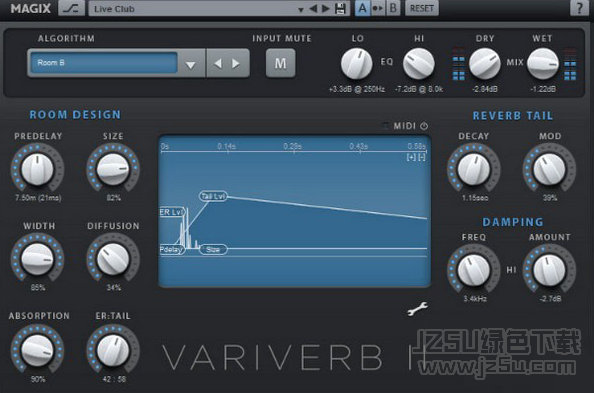Click the damping AMOUNT knob
This screenshot has height=393, width=594.
point(549,270)
